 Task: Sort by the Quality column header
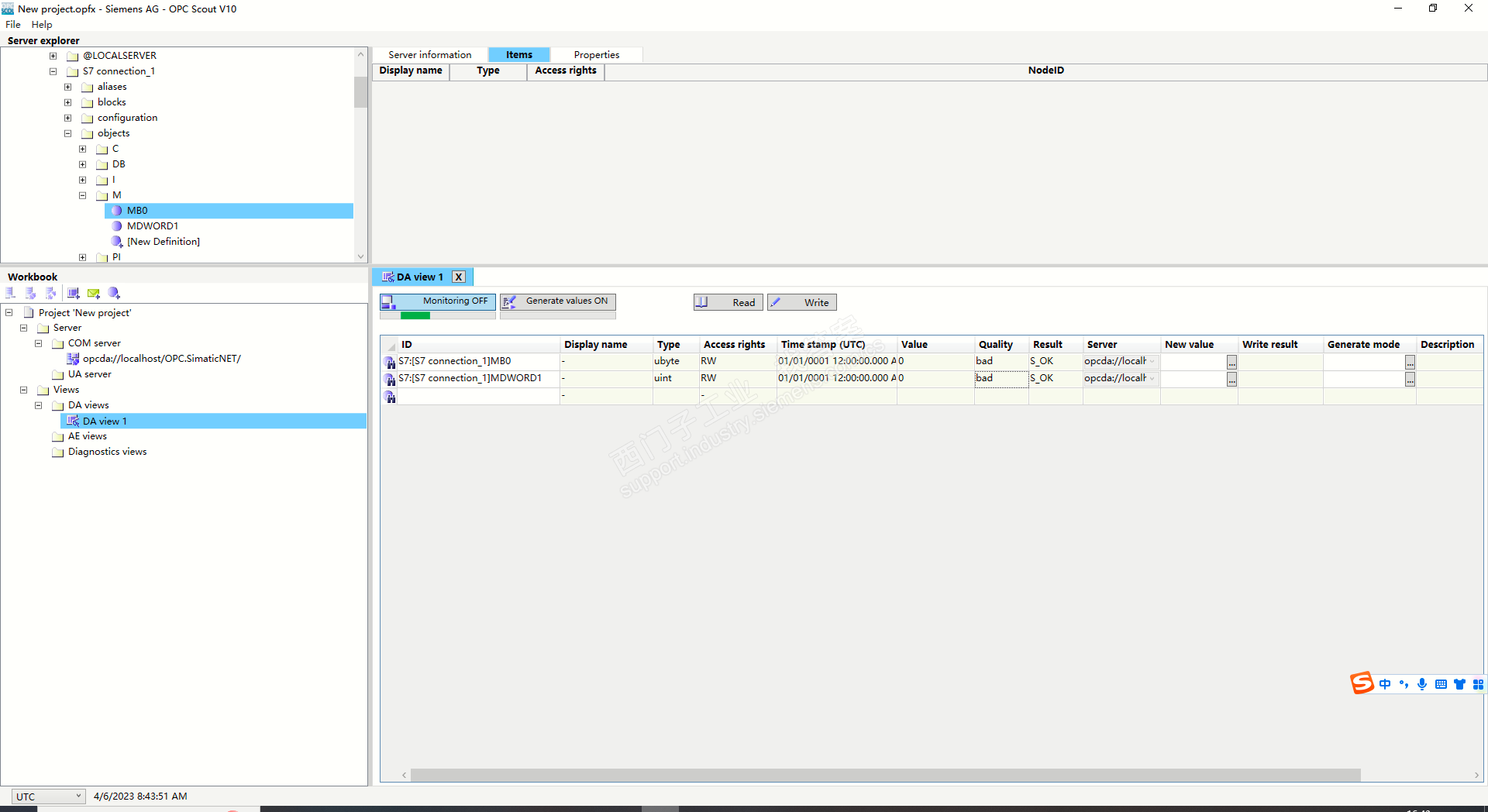point(1001,345)
